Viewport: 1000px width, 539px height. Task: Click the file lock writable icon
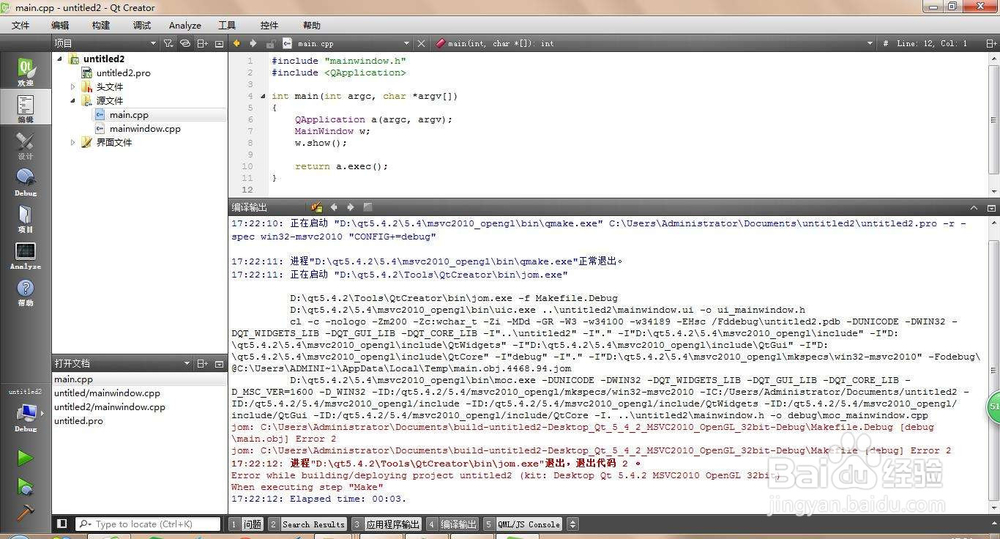point(270,43)
